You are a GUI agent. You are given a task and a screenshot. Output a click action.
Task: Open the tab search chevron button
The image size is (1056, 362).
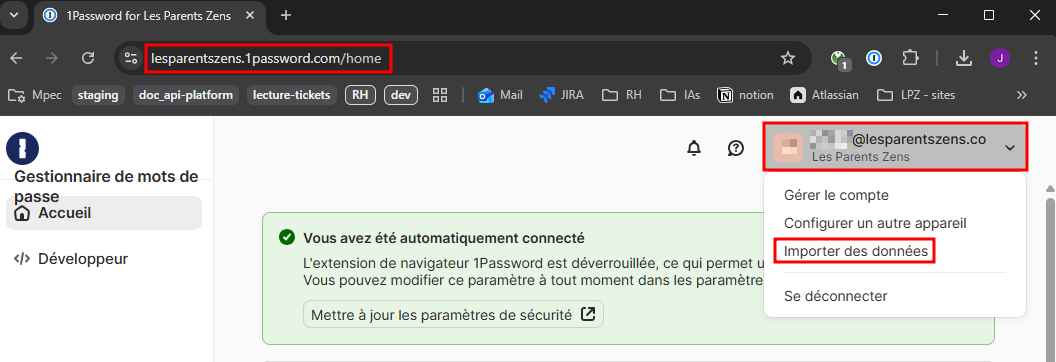tap(14, 15)
